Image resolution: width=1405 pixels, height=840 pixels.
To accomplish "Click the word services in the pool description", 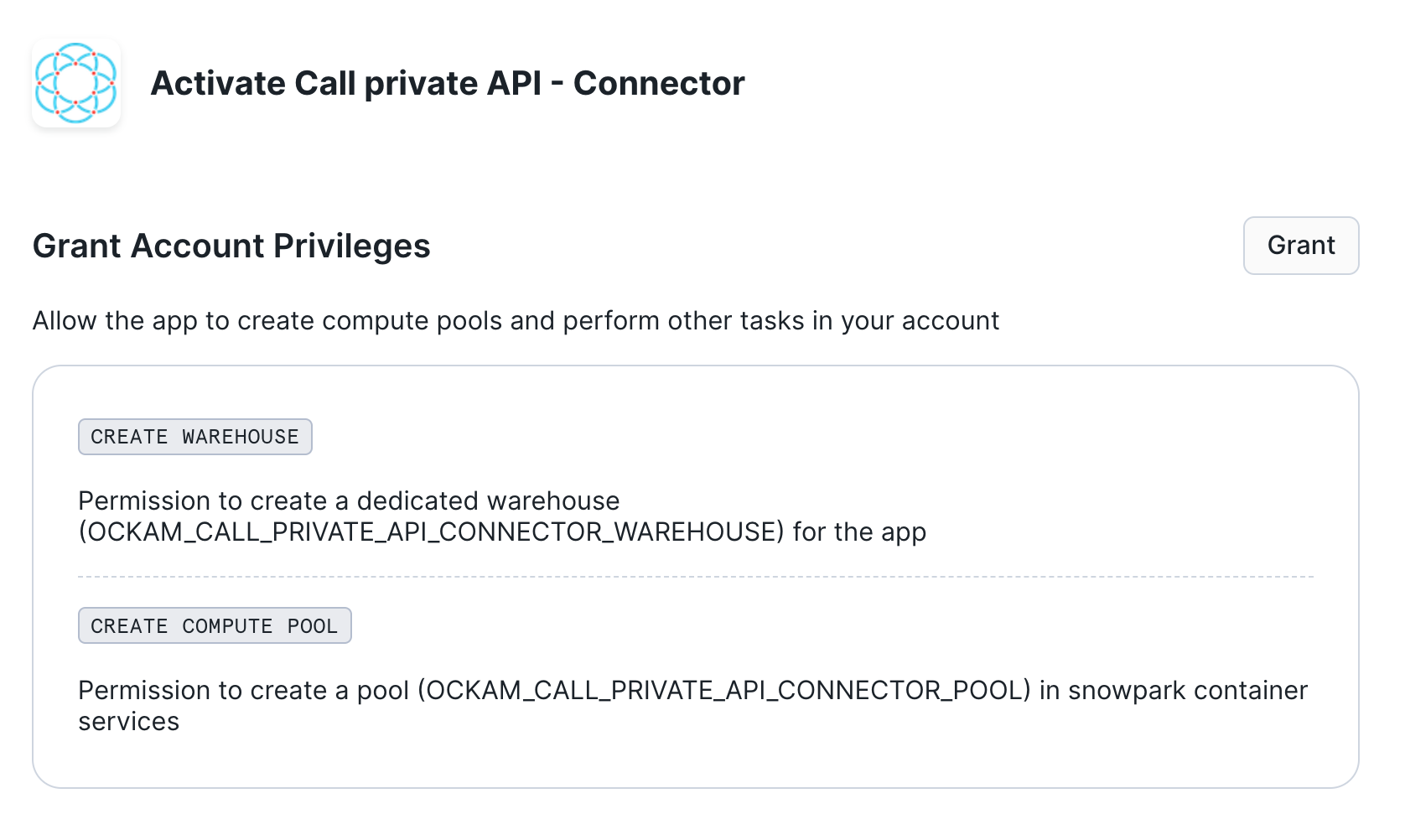I will coord(129,722).
